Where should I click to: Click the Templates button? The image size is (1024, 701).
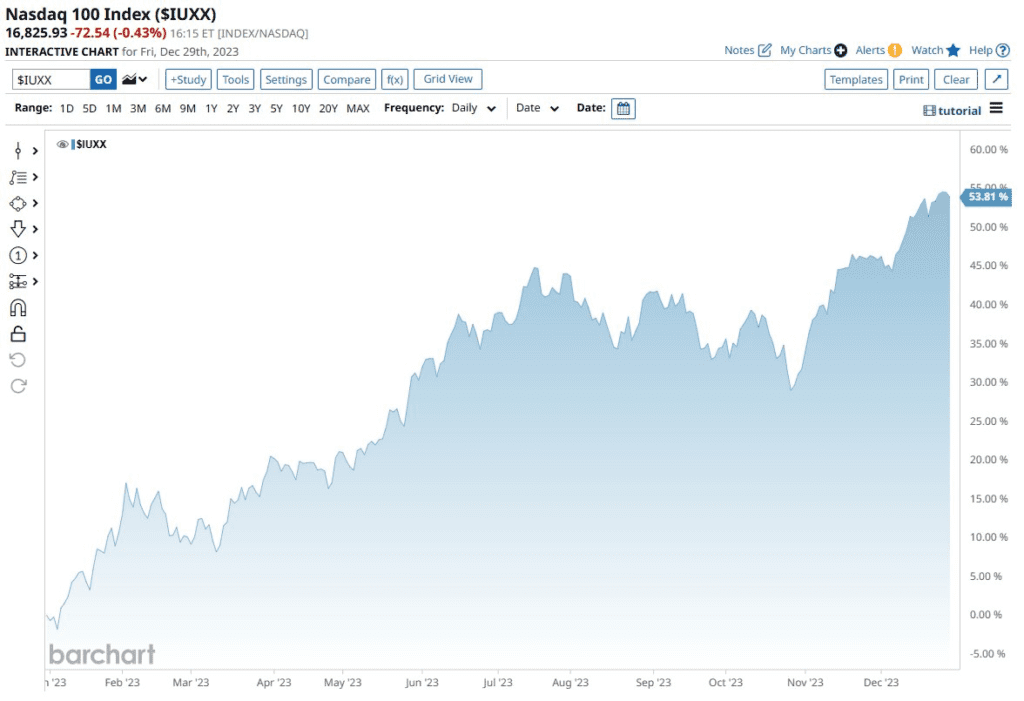click(856, 80)
